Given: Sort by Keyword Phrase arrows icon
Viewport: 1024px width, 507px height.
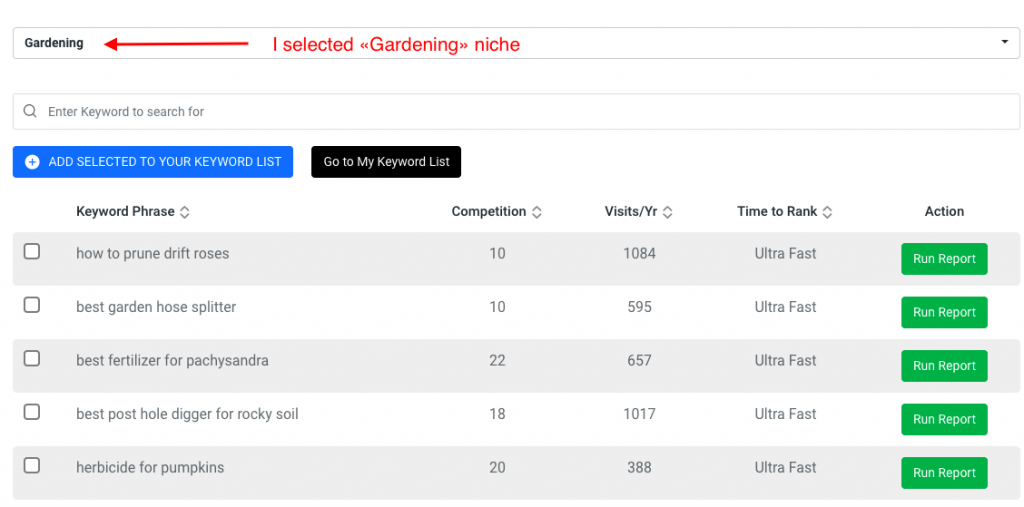Looking at the screenshot, I should 185,212.
